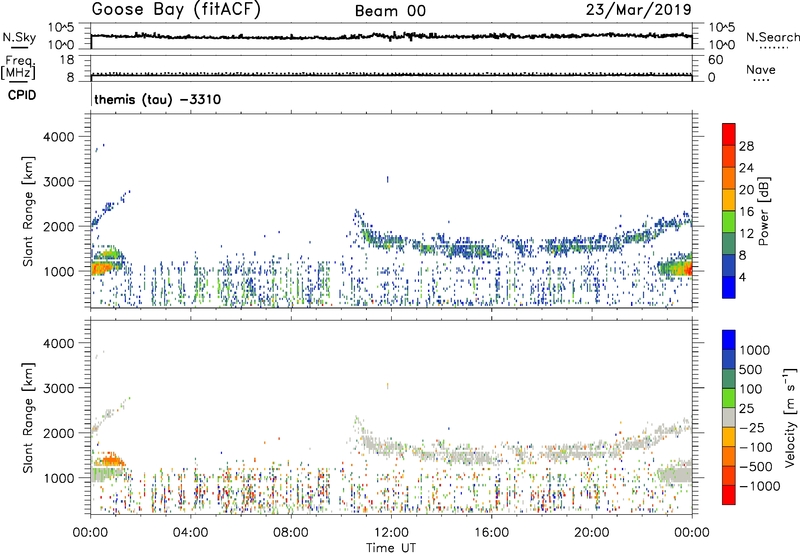800x554 pixels.
Task: Click the '3000' tick on power panel
Action: [59, 182]
